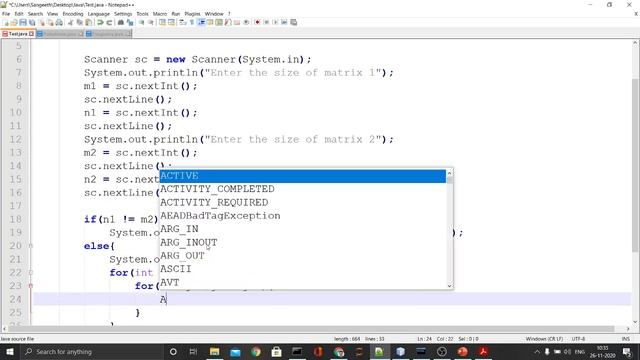
Task: Click the Zoom Out toolbar icon
Action: pos(151,22)
